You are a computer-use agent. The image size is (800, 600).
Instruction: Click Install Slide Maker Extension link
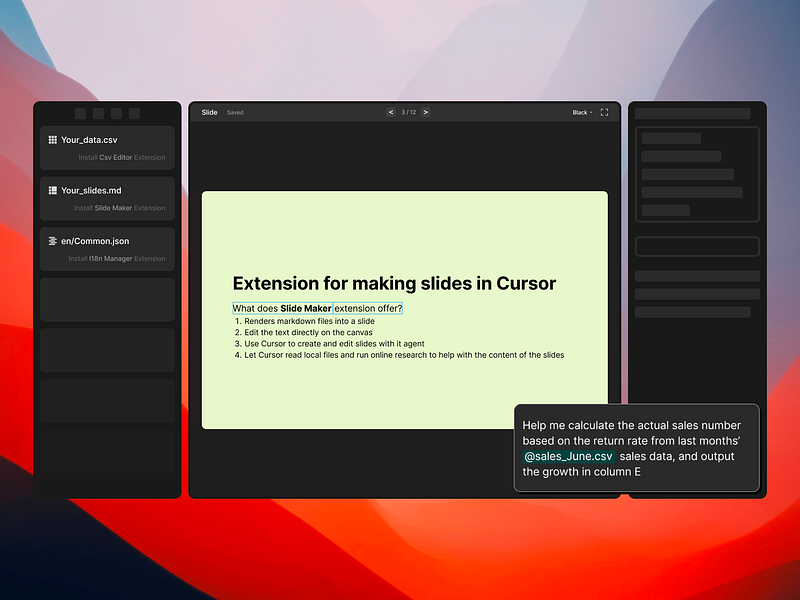pyautogui.click(x=119, y=208)
